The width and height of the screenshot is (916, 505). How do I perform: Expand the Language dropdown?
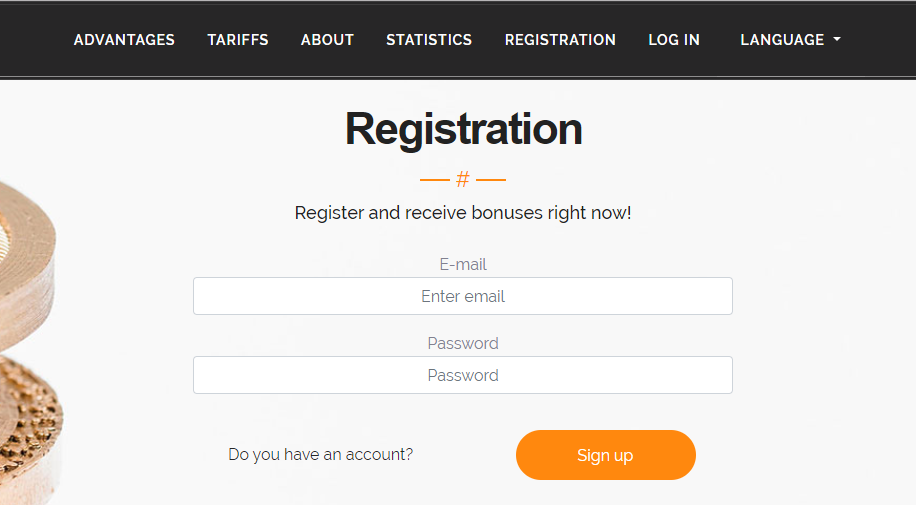click(x=782, y=40)
